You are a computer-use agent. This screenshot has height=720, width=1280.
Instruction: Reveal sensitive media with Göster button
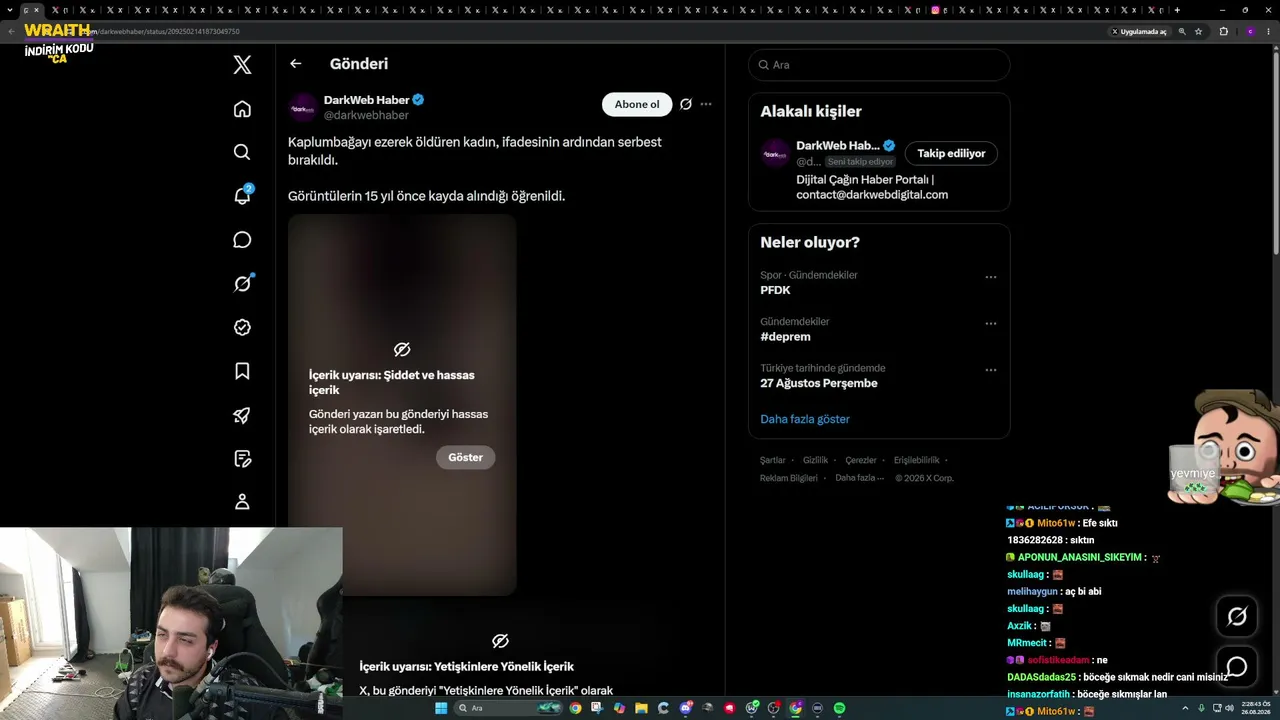pyautogui.click(x=465, y=457)
